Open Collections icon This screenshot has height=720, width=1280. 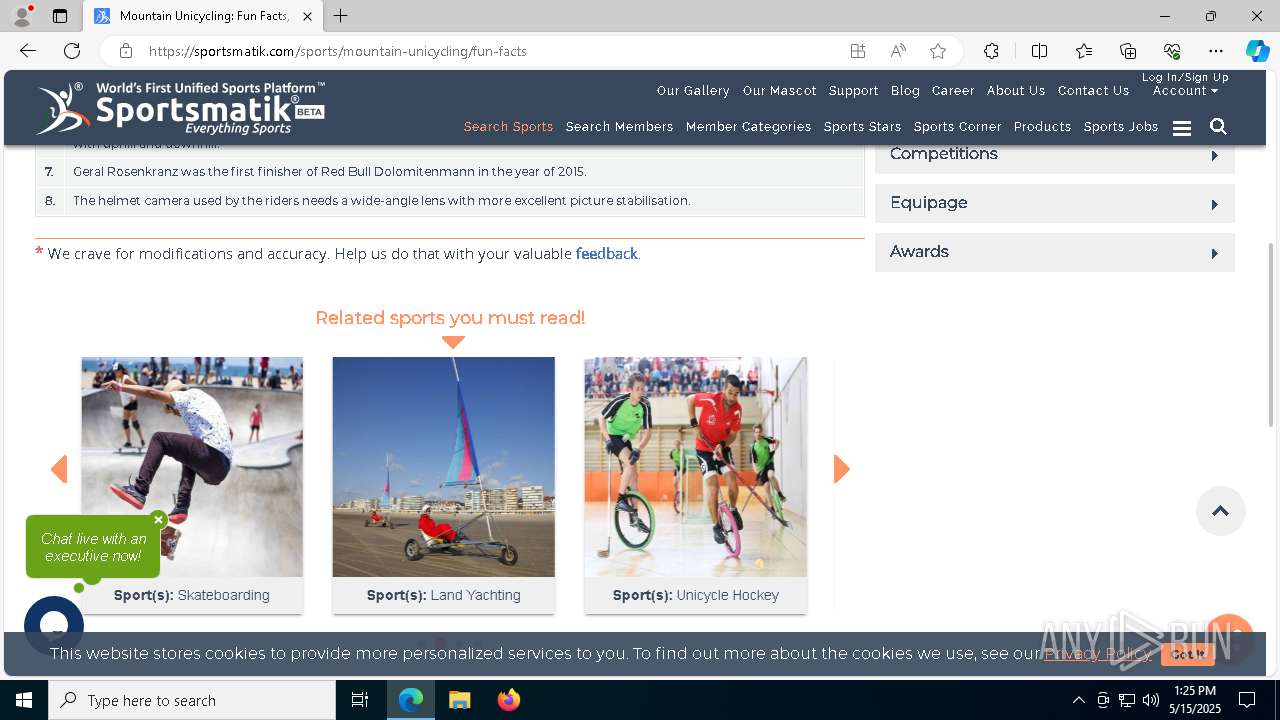[1128, 51]
